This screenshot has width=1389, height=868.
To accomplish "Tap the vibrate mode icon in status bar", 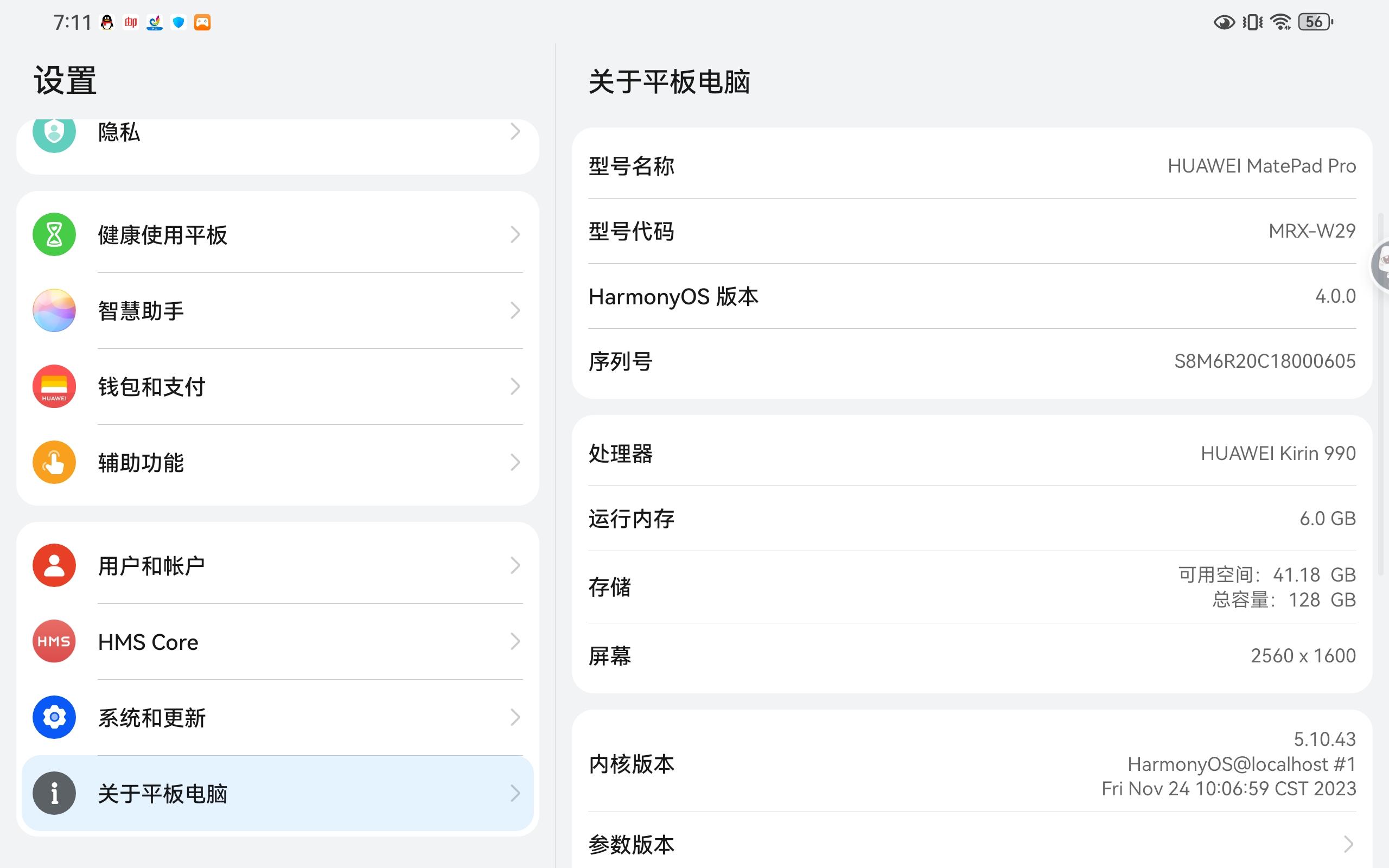I will coord(1252,22).
